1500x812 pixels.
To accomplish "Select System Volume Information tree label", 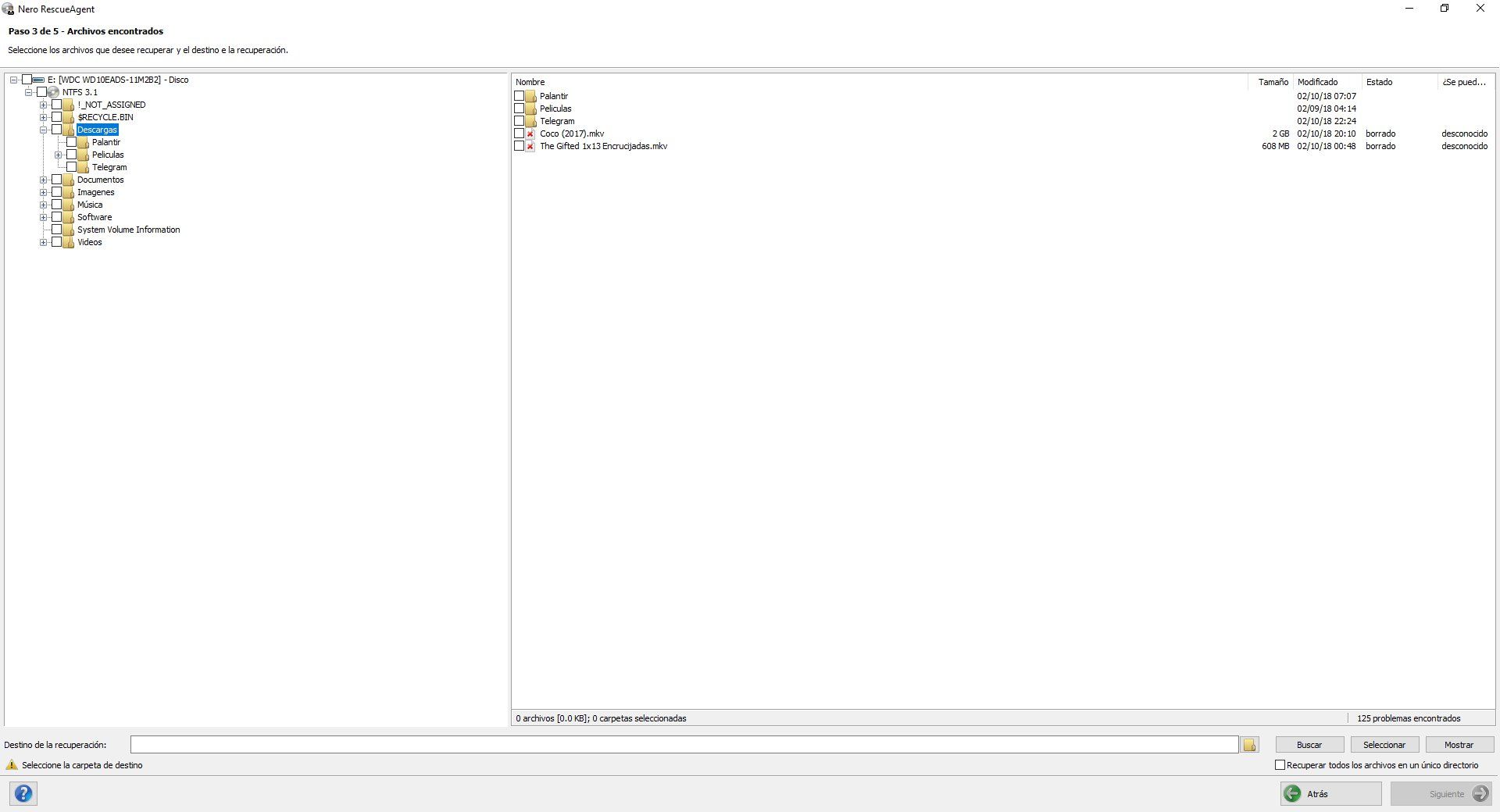I will tap(128, 230).
